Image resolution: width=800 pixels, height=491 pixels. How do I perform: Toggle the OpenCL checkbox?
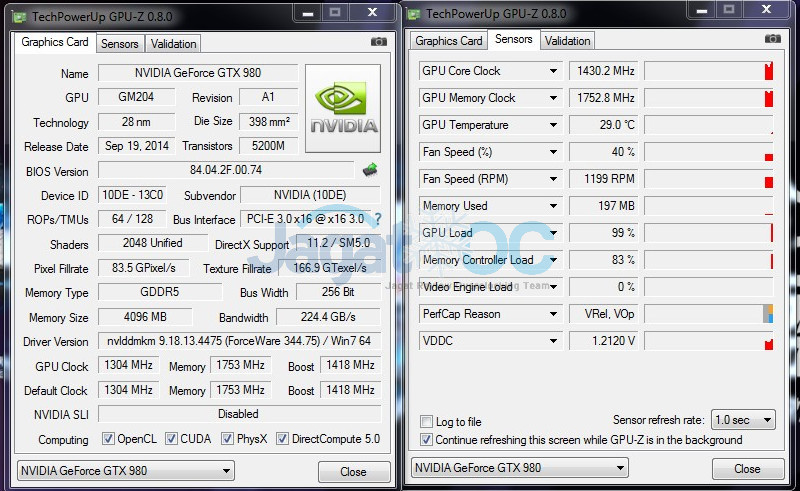pos(108,438)
